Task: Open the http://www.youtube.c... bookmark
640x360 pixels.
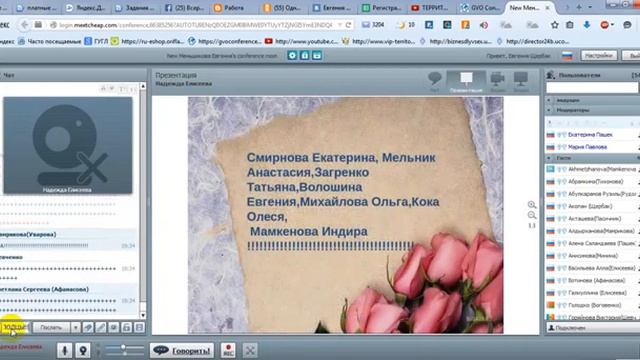Action: point(302,41)
